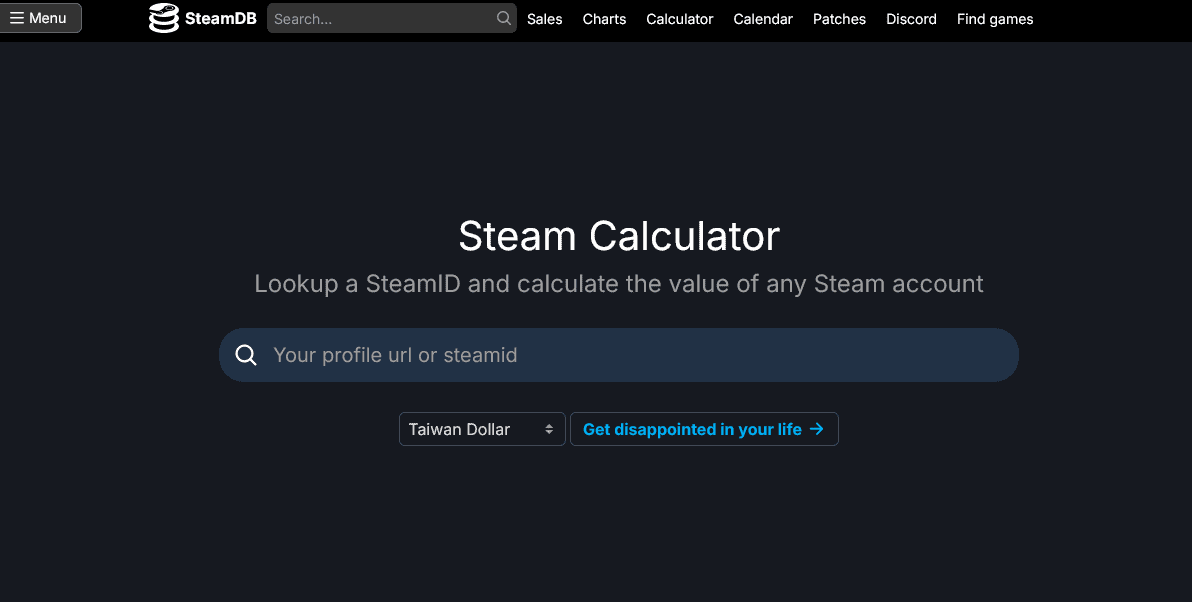Image resolution: width=1192 pixels, height=602 pixels.
Task: Select the Calculator nav item
Action: pos(679,19)
